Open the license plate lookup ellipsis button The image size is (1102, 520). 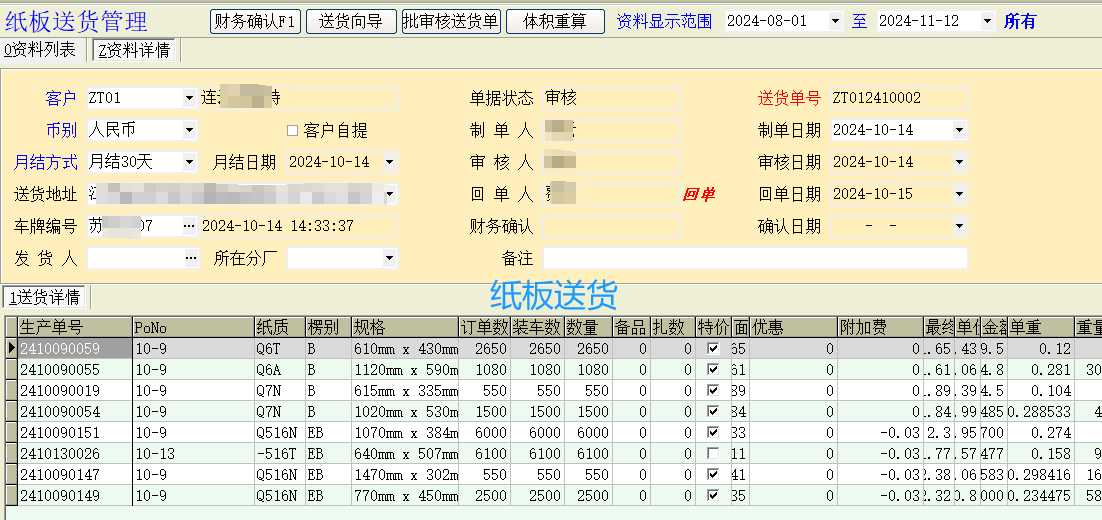point(190,226)
